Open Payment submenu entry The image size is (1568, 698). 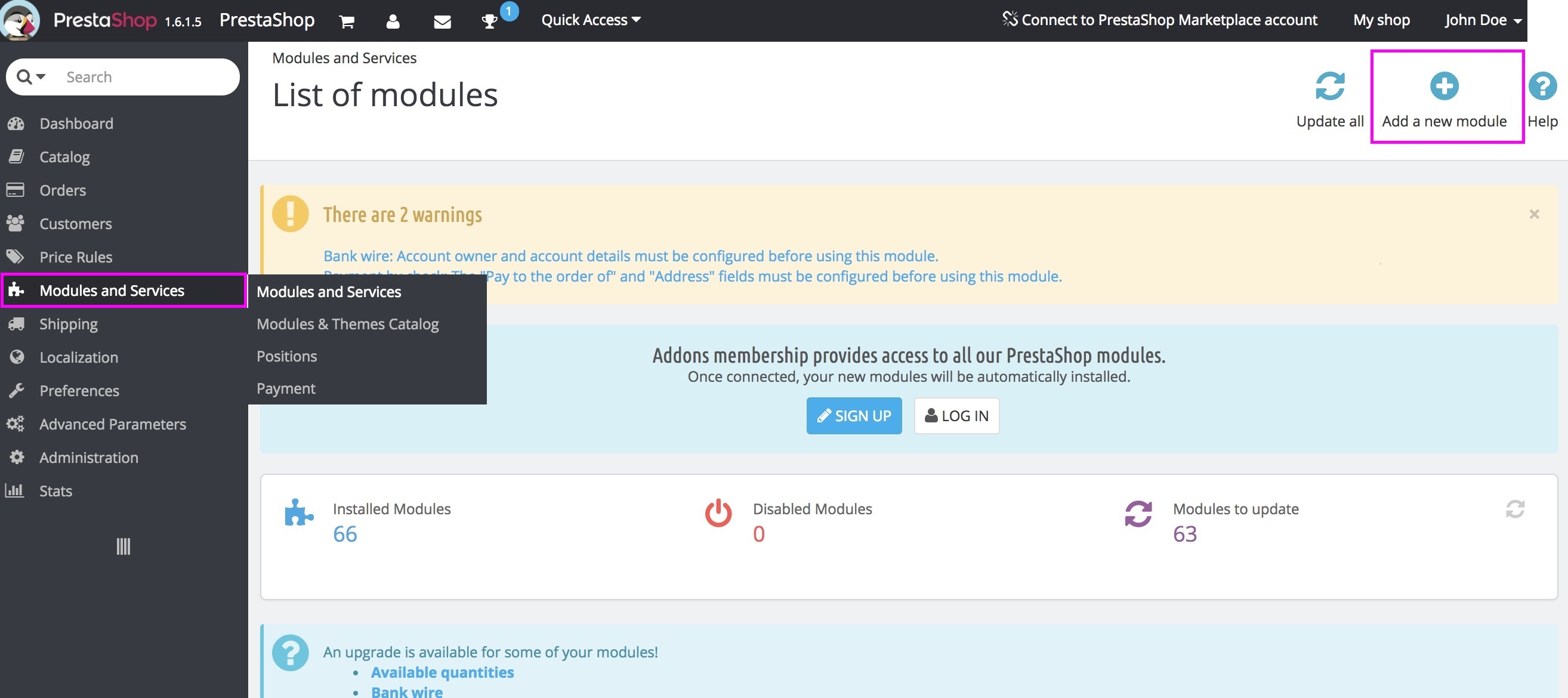pyautogui.click(x=286, y=389)
